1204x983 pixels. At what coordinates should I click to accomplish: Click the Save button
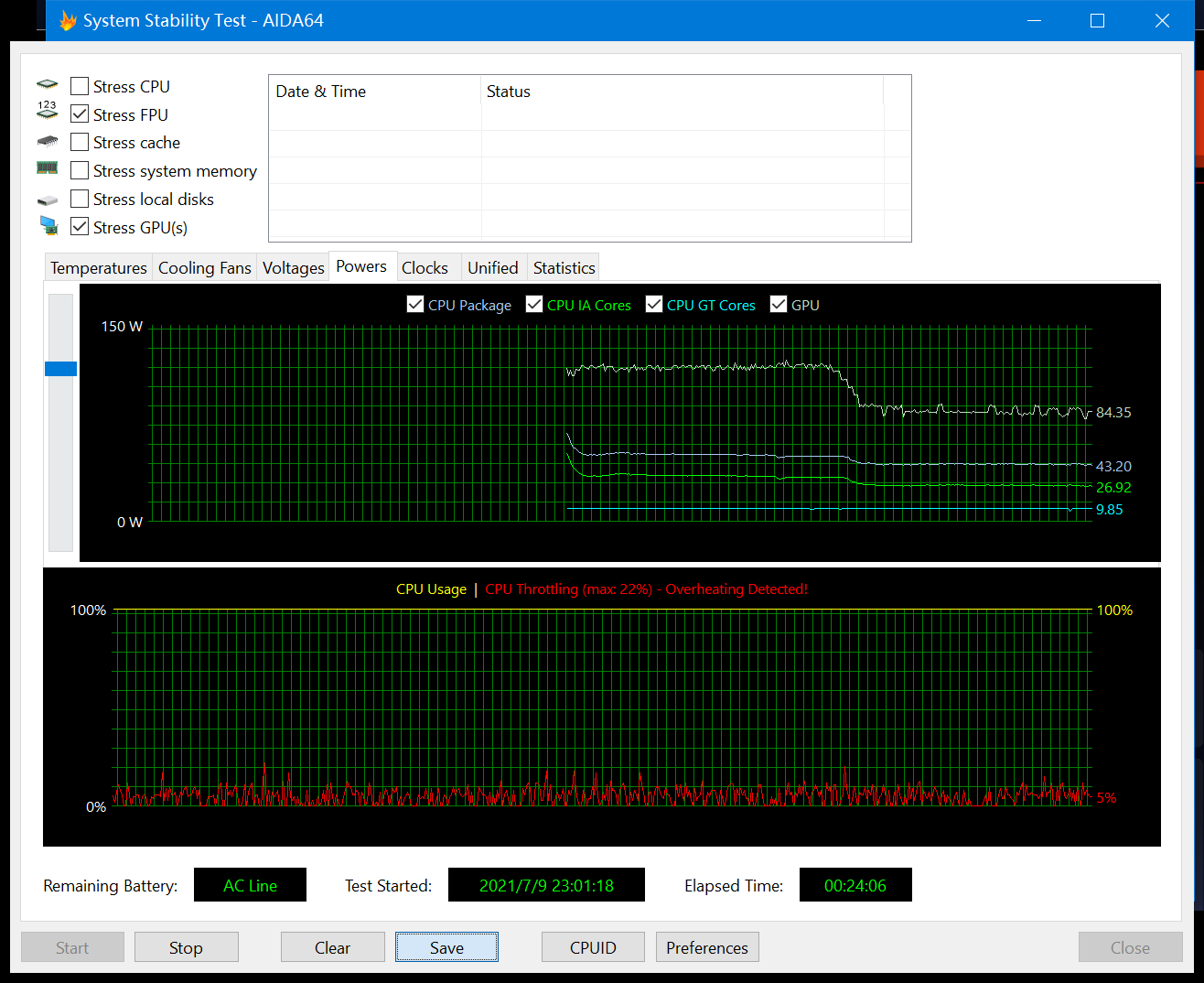[446, 947]
